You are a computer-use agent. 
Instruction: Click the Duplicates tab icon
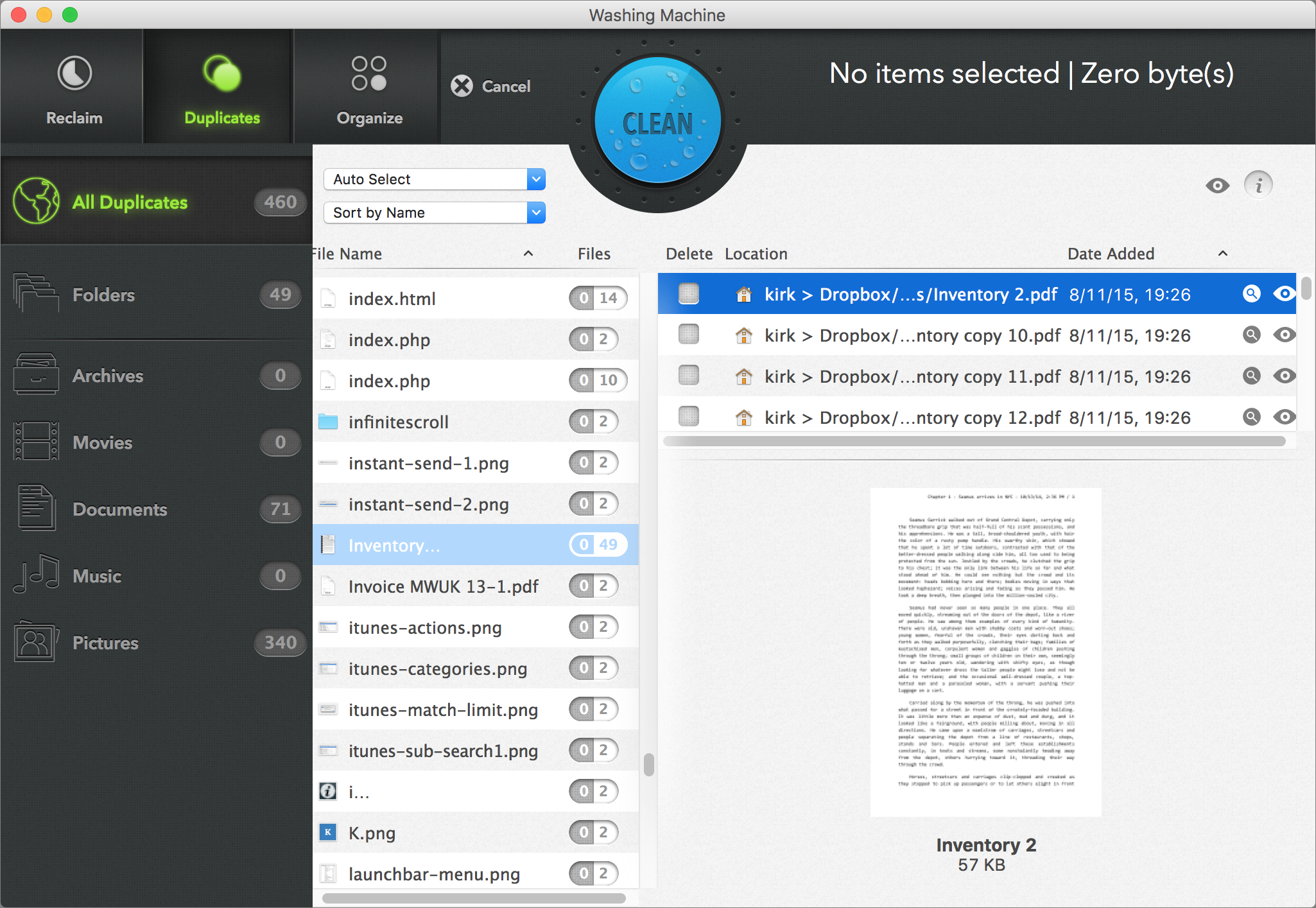(x=222, y=74)
